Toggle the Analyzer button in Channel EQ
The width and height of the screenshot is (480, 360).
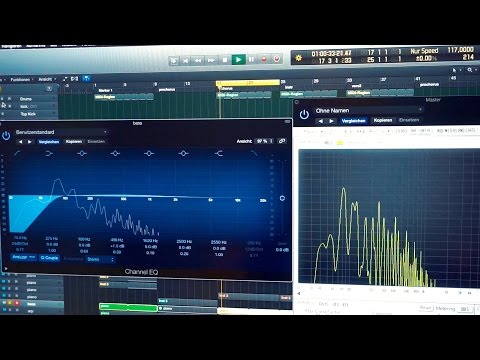pyautogui.click(x=23, y=258)
